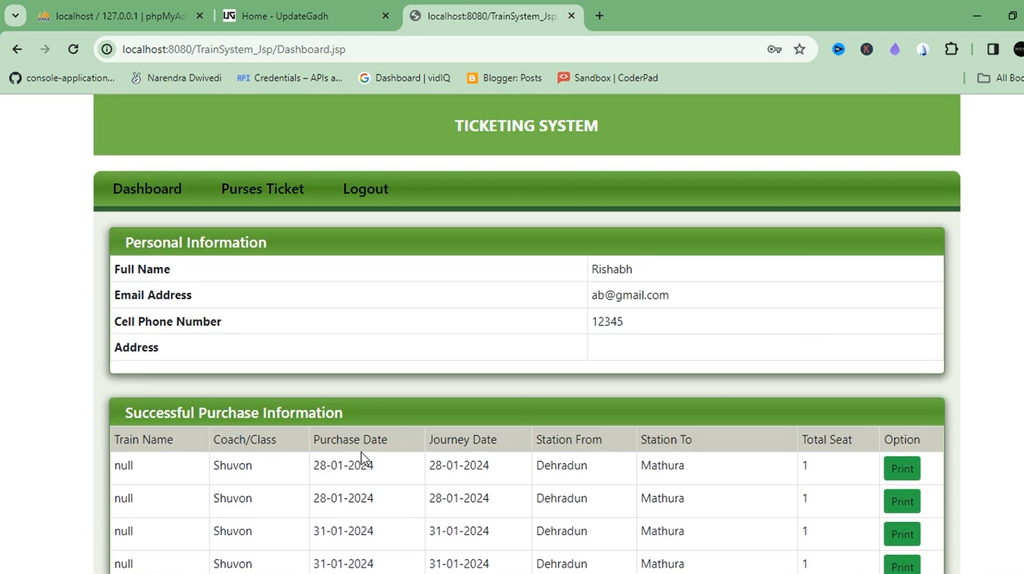Click the Successful Purchase Information heading
The height and width of the screenshot is (574, 1024).
pos(234,413)
